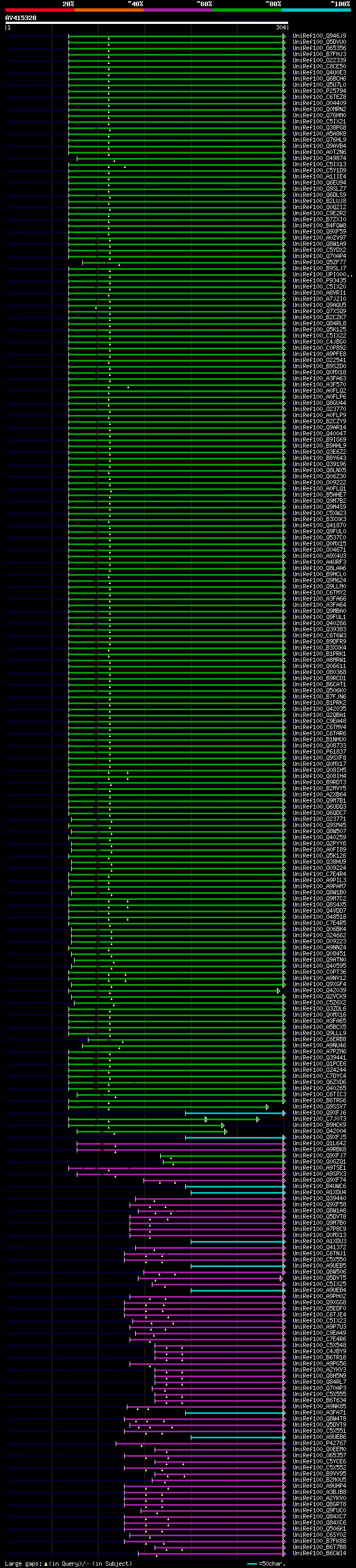Select hit label UniRef100_Q9FUC0
This screenshot has width=356, height=1568.
pos(319,1510)
